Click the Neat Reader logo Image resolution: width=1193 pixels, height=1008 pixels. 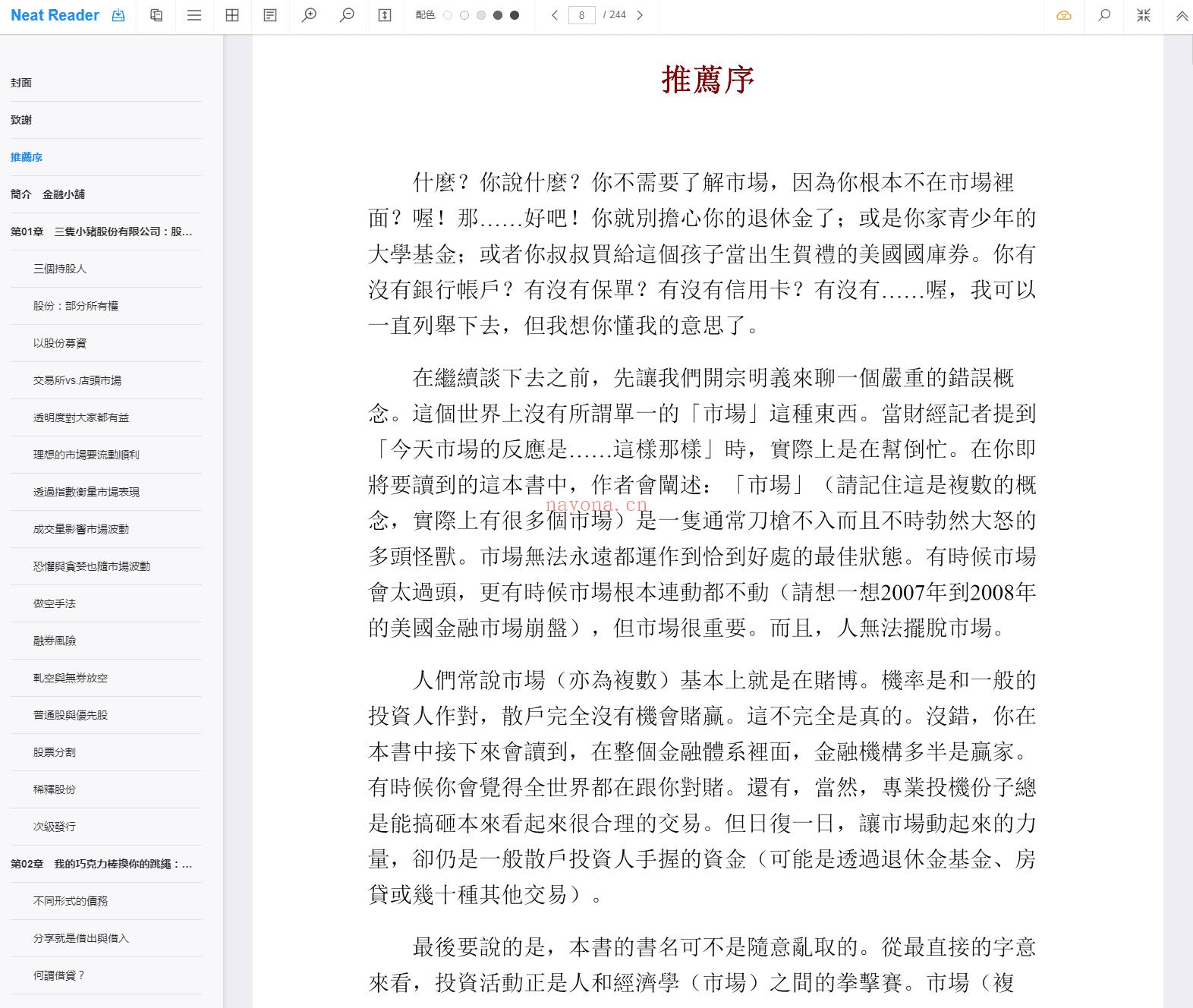(x=55, y=15)
